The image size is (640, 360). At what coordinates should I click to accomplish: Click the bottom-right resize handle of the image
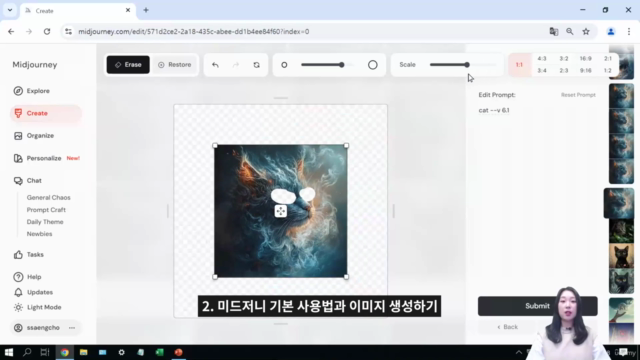(346, 277)
